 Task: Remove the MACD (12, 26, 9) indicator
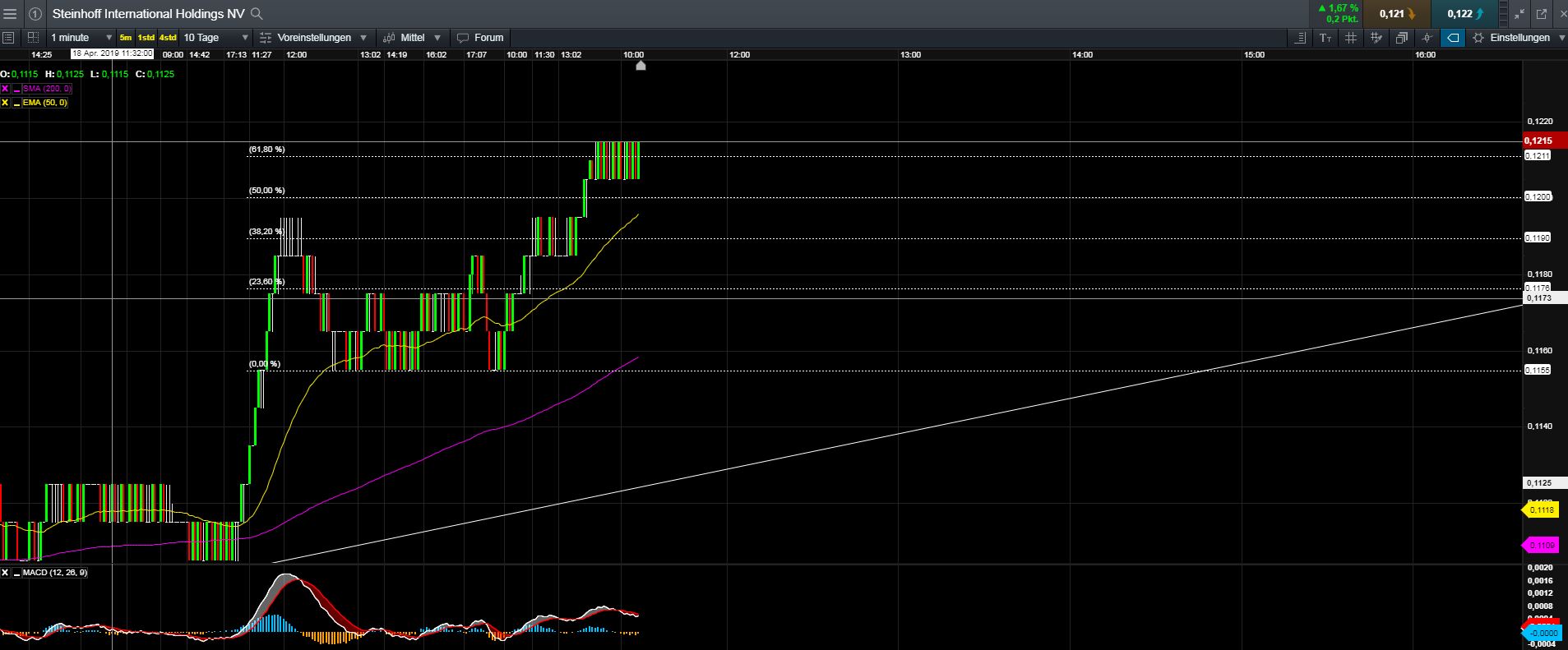click(5, 573)
